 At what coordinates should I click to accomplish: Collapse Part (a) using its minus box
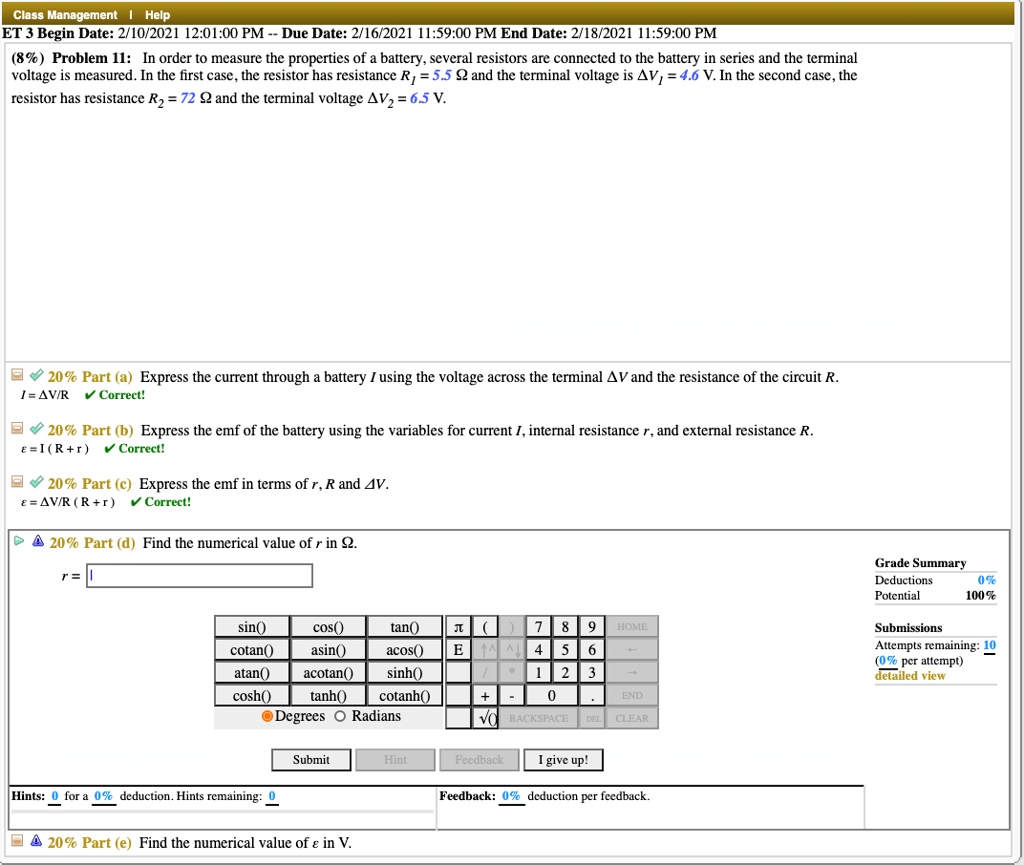(18, 375)
